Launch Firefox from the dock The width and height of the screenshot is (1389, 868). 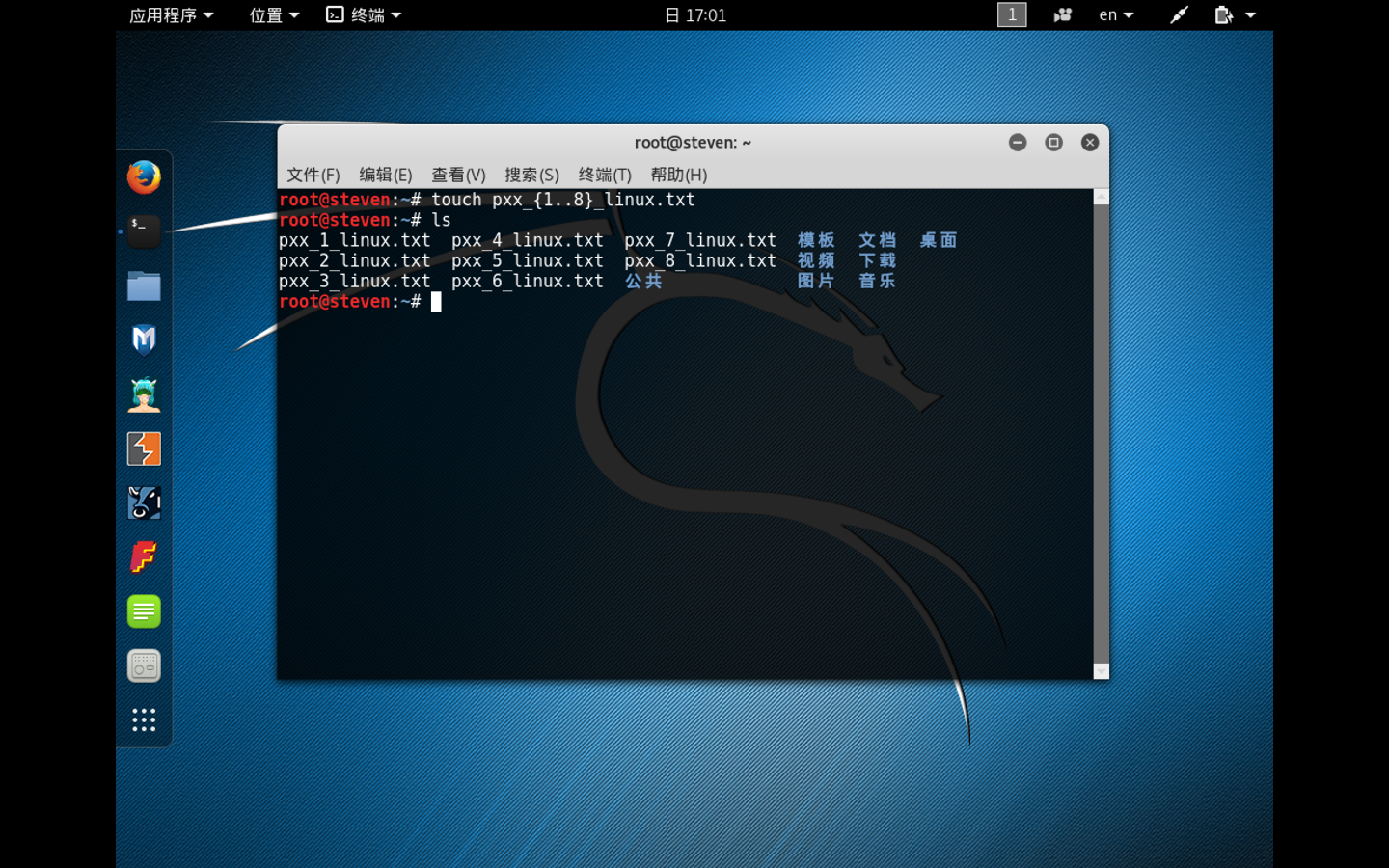tap(144, 177)
